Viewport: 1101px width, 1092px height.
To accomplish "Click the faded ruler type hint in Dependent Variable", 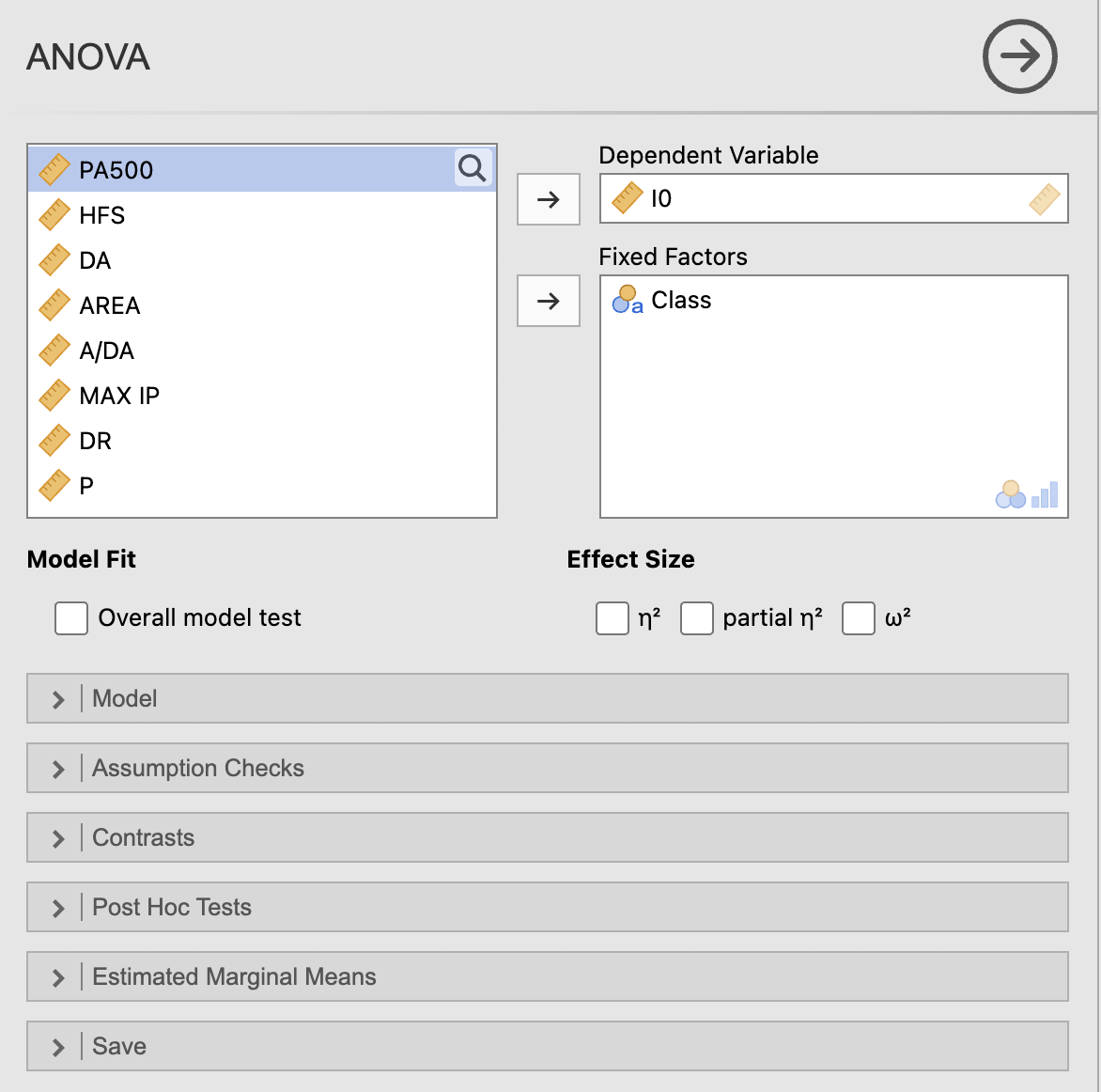I will [x=1044, y=198].
